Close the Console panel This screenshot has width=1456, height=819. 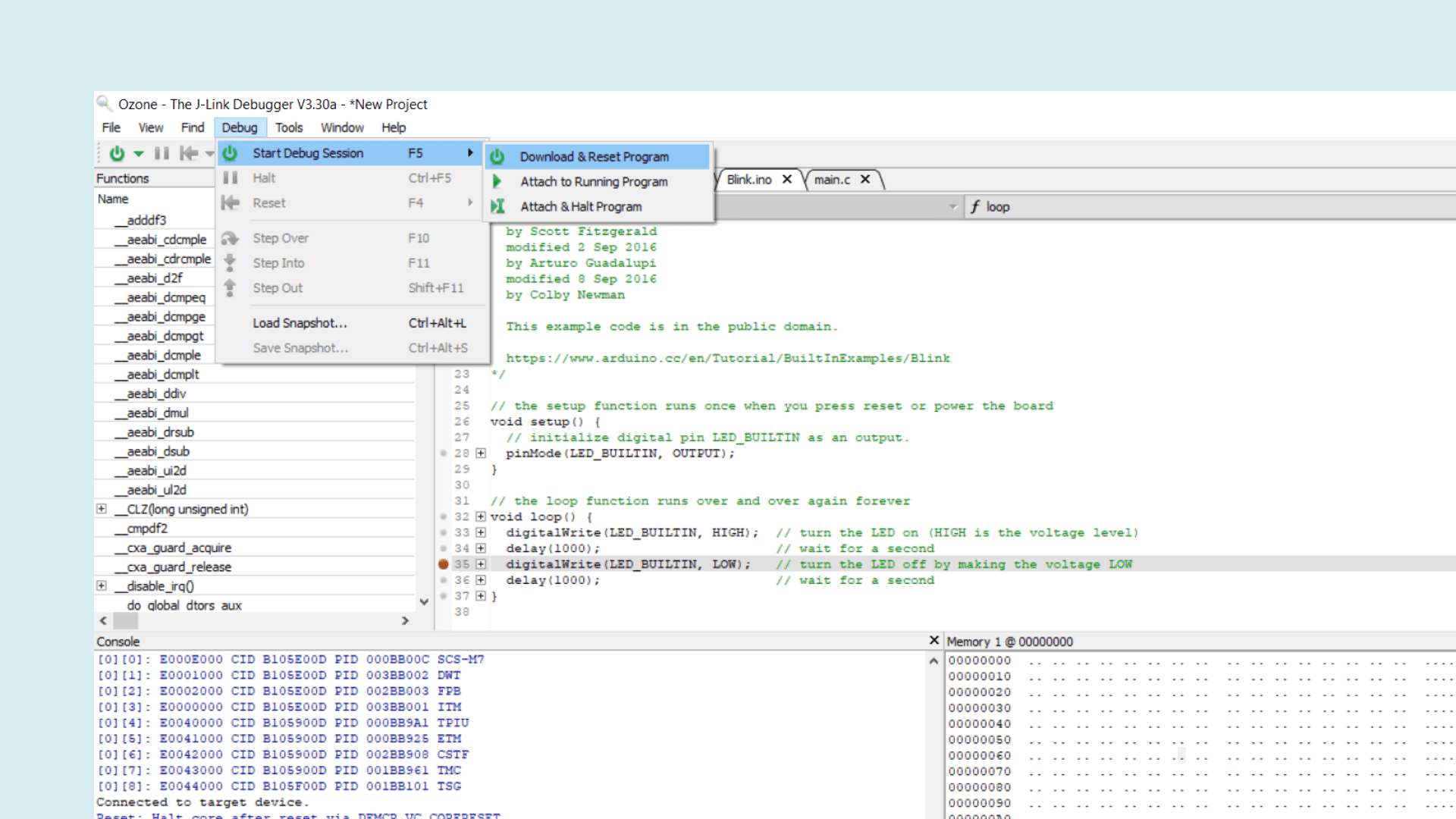pyautogui.click(x=934, y=641)
